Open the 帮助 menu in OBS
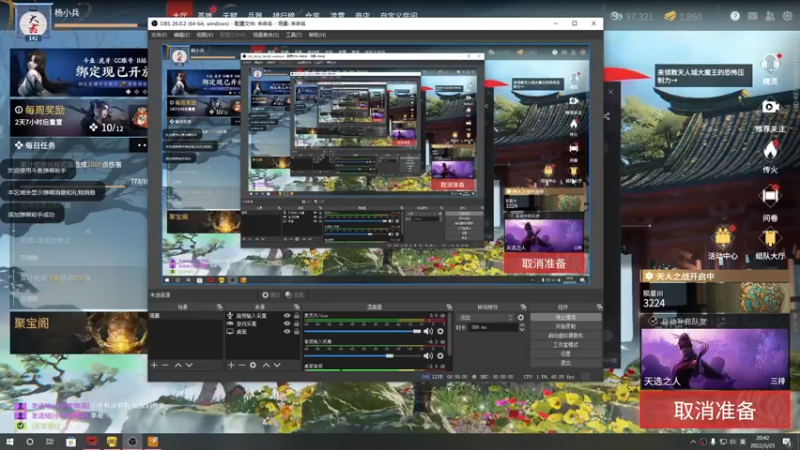This screenshot has height=450, width=800. click(317, 35)
